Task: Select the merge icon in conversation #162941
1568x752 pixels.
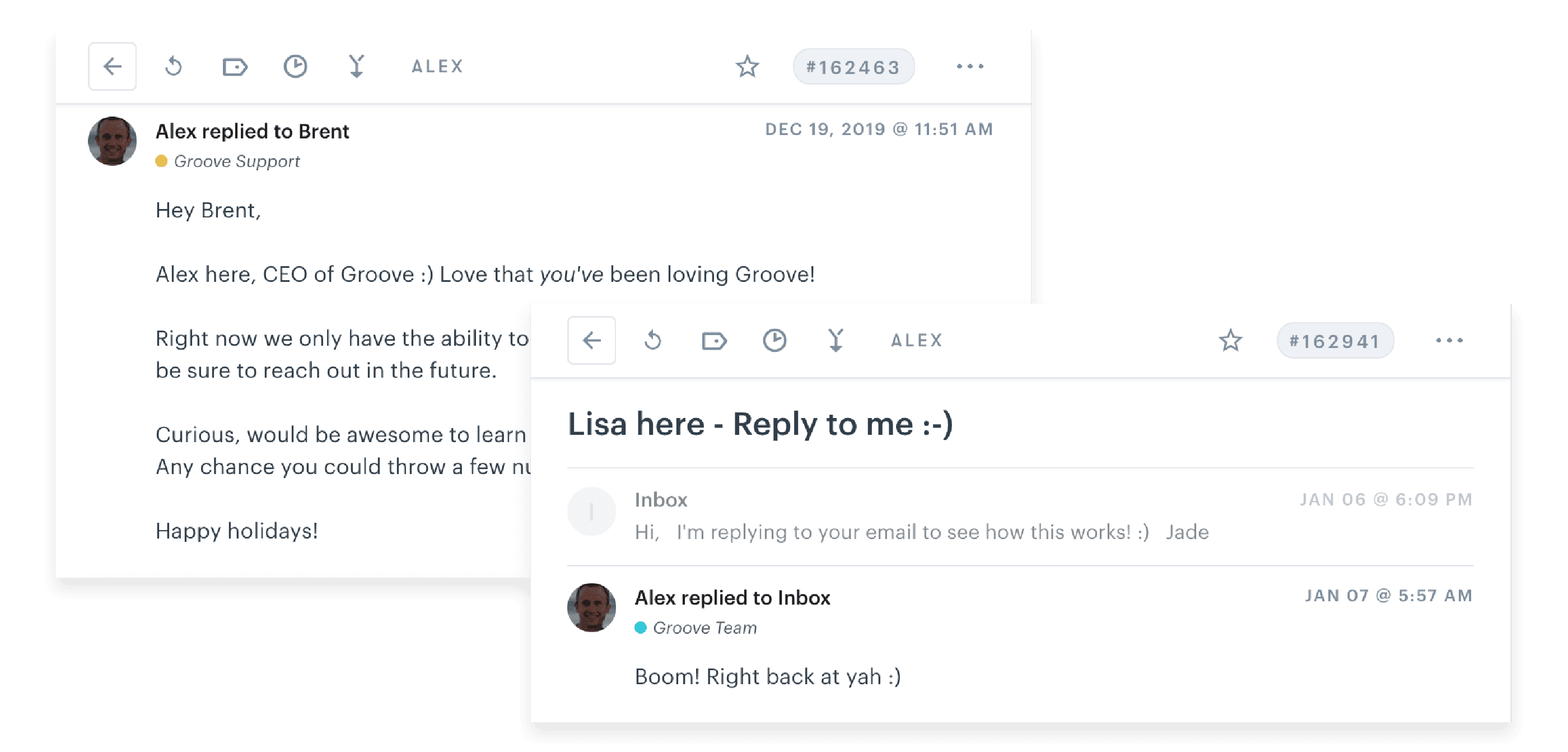Action: click(x=836, y=340)
